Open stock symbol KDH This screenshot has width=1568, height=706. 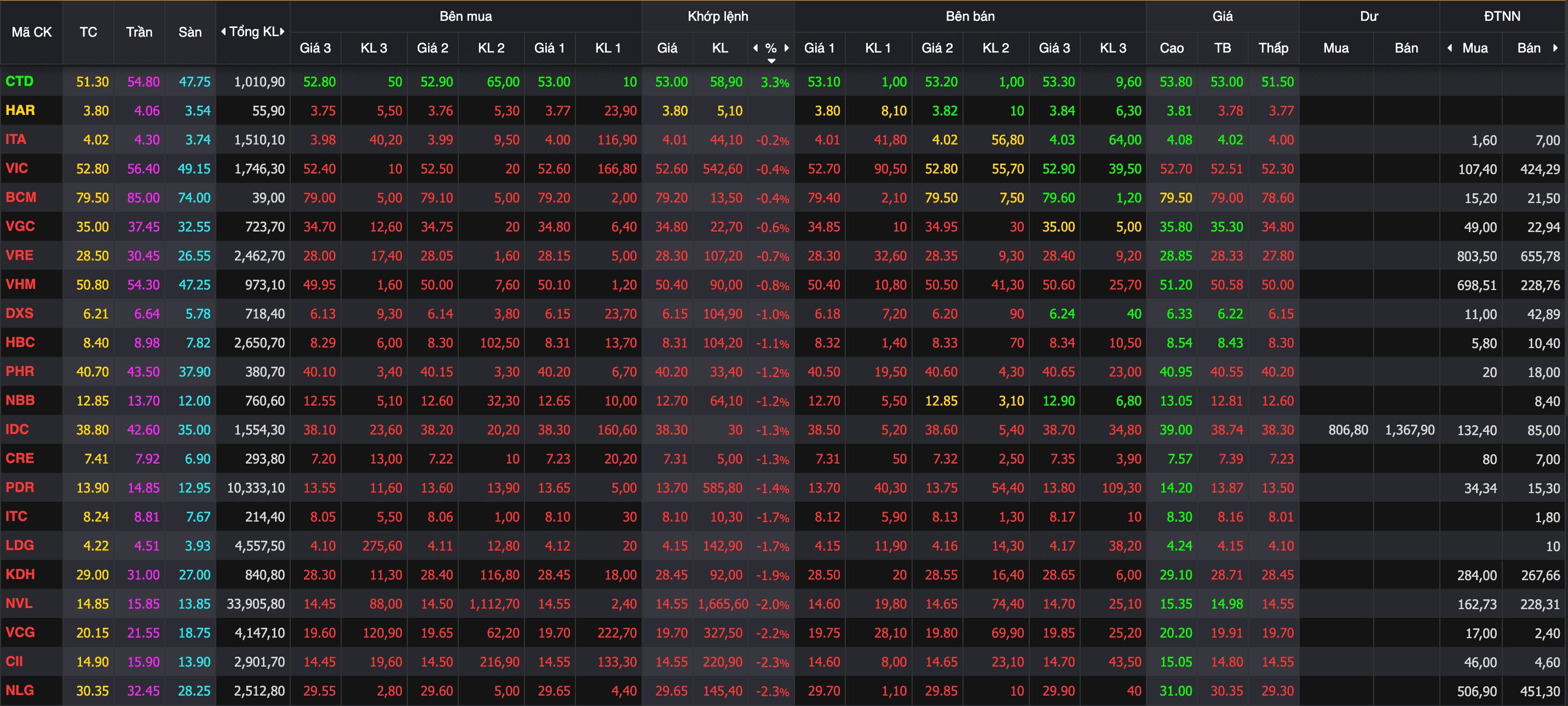click(20, 575)
